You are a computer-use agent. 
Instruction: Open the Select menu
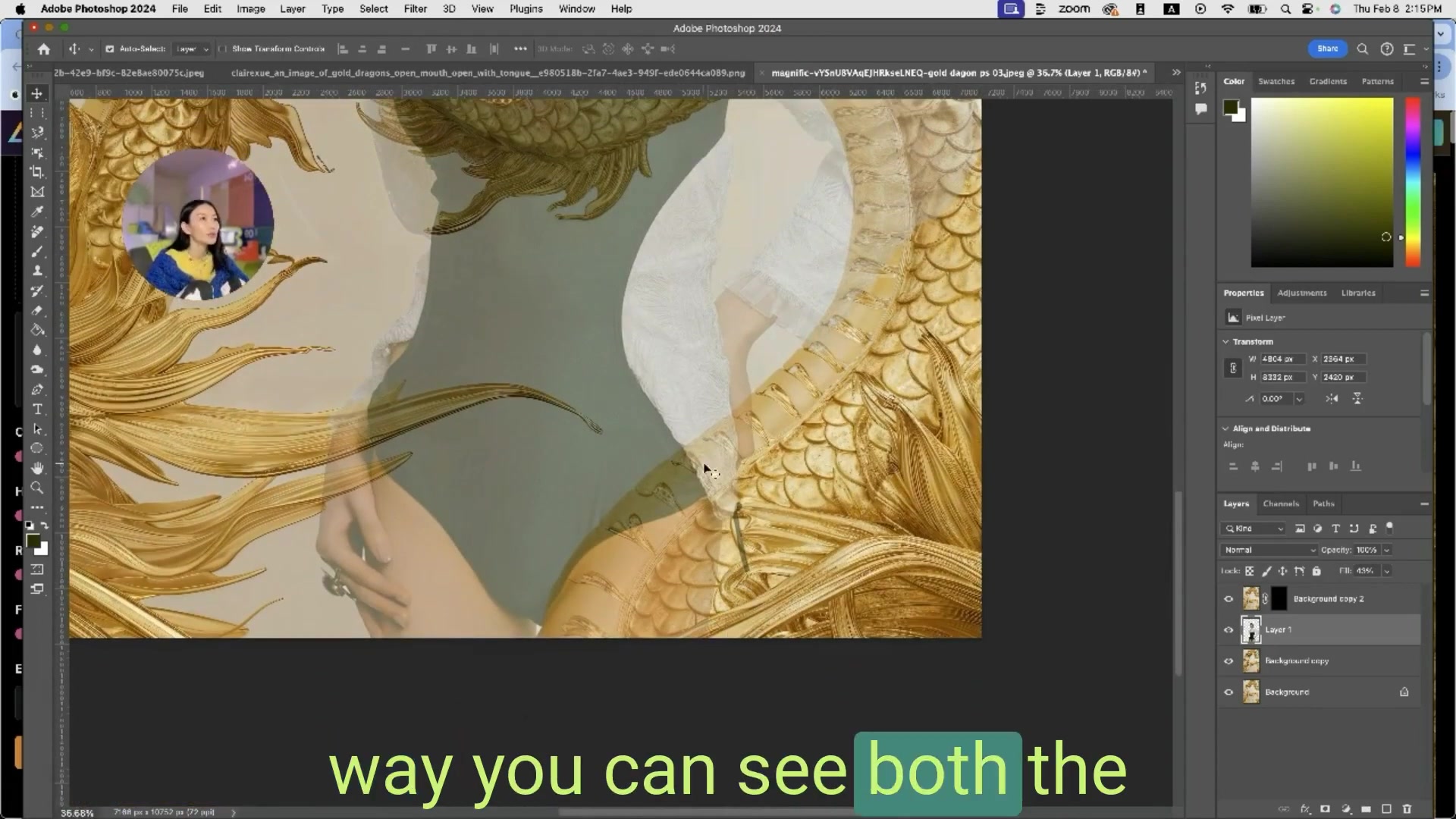point(374,9)
